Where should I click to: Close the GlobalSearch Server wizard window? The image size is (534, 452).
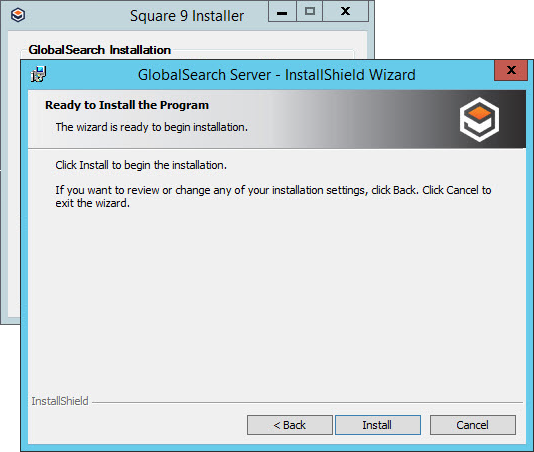pos(511,70)
